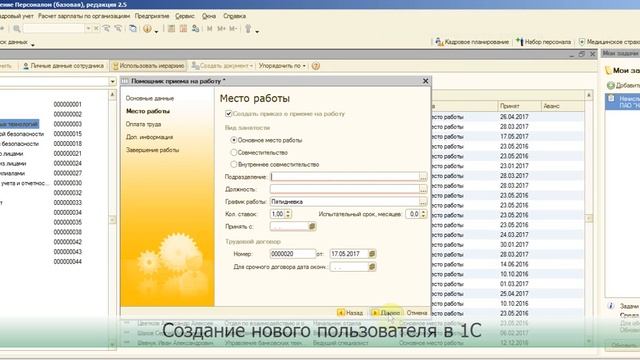Go to Завершение работы wizard step

pyautogui.click(x=152, y=150)
